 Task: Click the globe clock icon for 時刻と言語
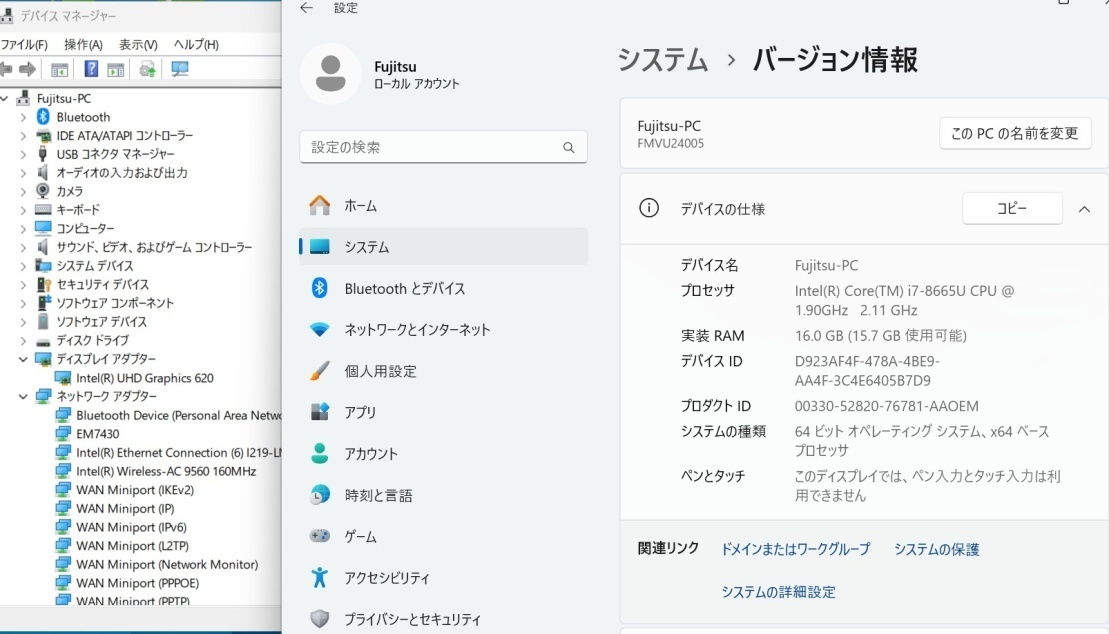(x=320, y=495)
